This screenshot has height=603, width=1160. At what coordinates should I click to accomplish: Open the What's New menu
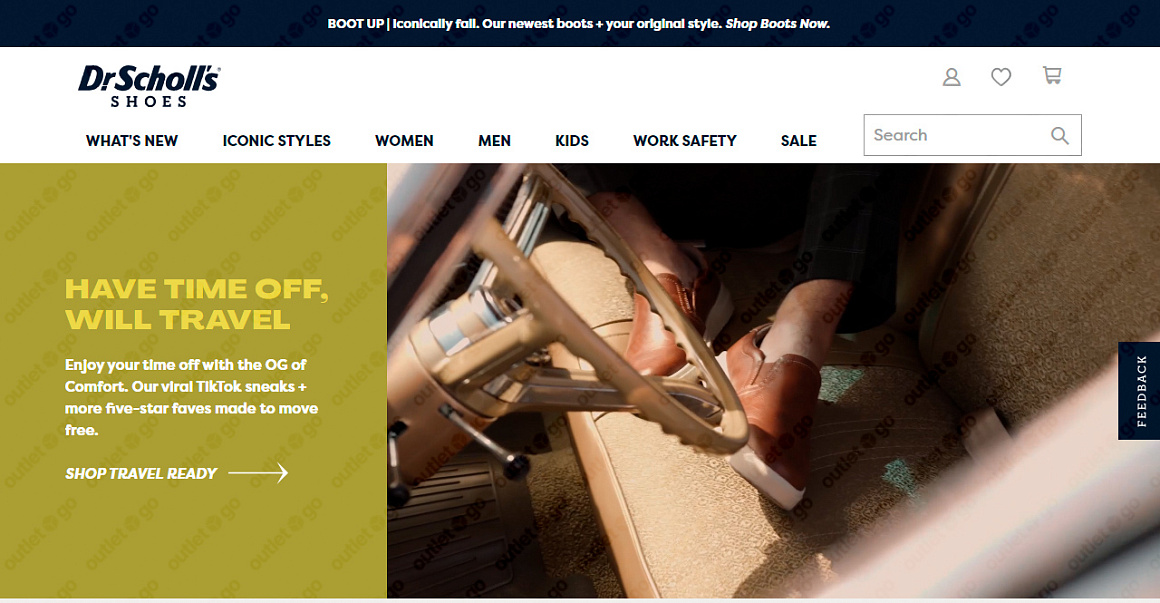coord(132,141)
